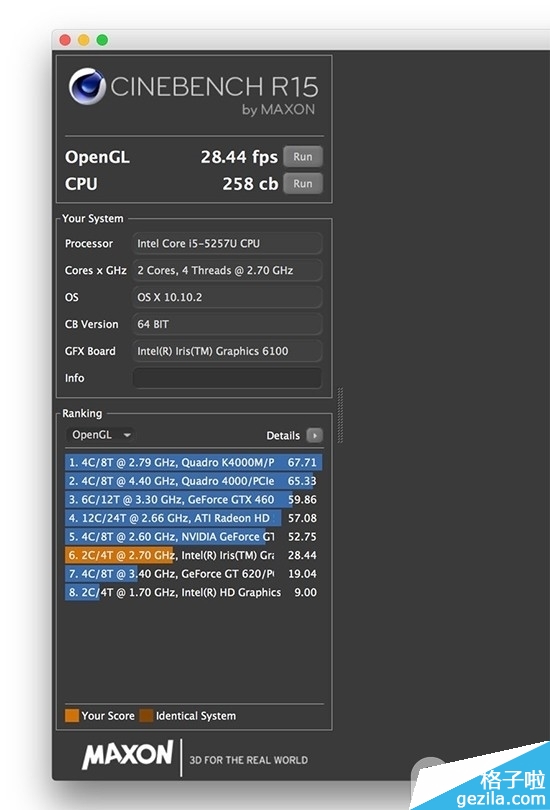Screen dimensions: 550x810
Task: Select ranking row 4 ATI Radeon HD
Action: pos(194,518)
